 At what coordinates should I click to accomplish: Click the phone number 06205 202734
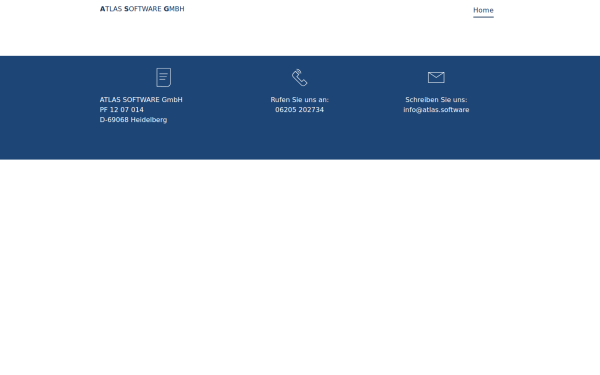pyautogui.click(x=299, y=110)
